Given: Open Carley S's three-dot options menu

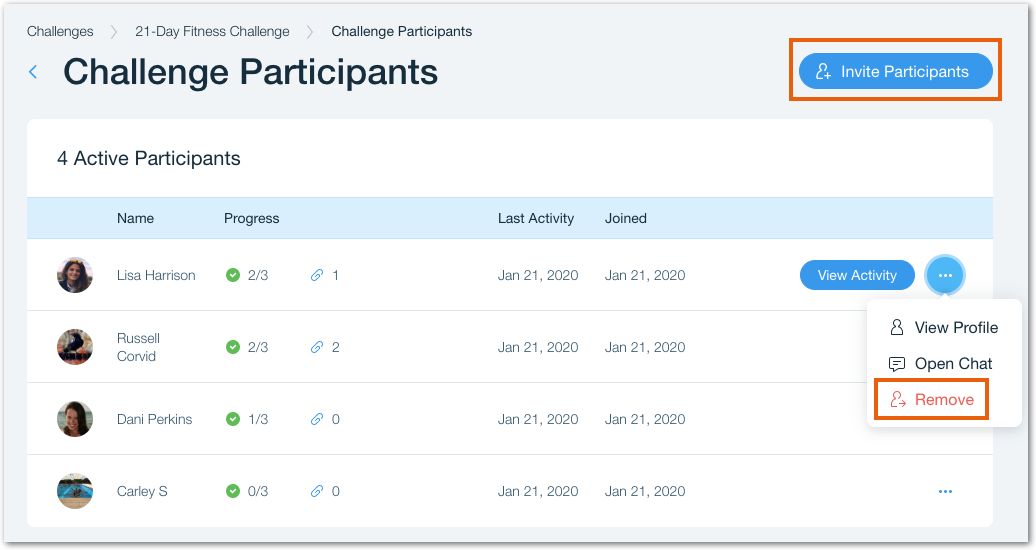Looking at the screenshot, I should [945, 491].
